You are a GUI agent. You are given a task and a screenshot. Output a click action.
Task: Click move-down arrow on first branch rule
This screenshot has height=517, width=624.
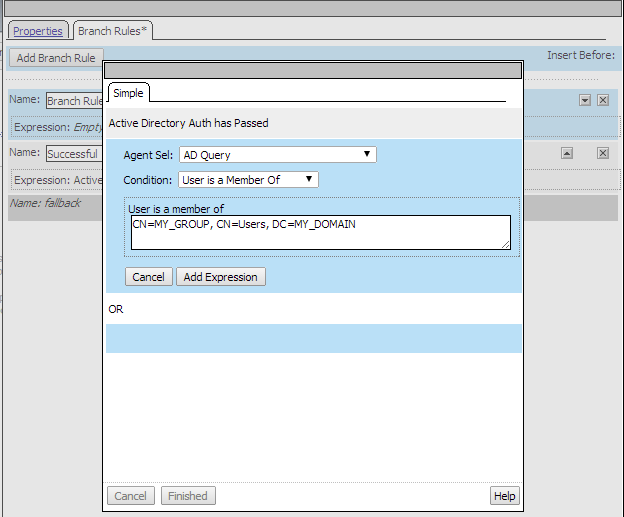coord(585,100)
